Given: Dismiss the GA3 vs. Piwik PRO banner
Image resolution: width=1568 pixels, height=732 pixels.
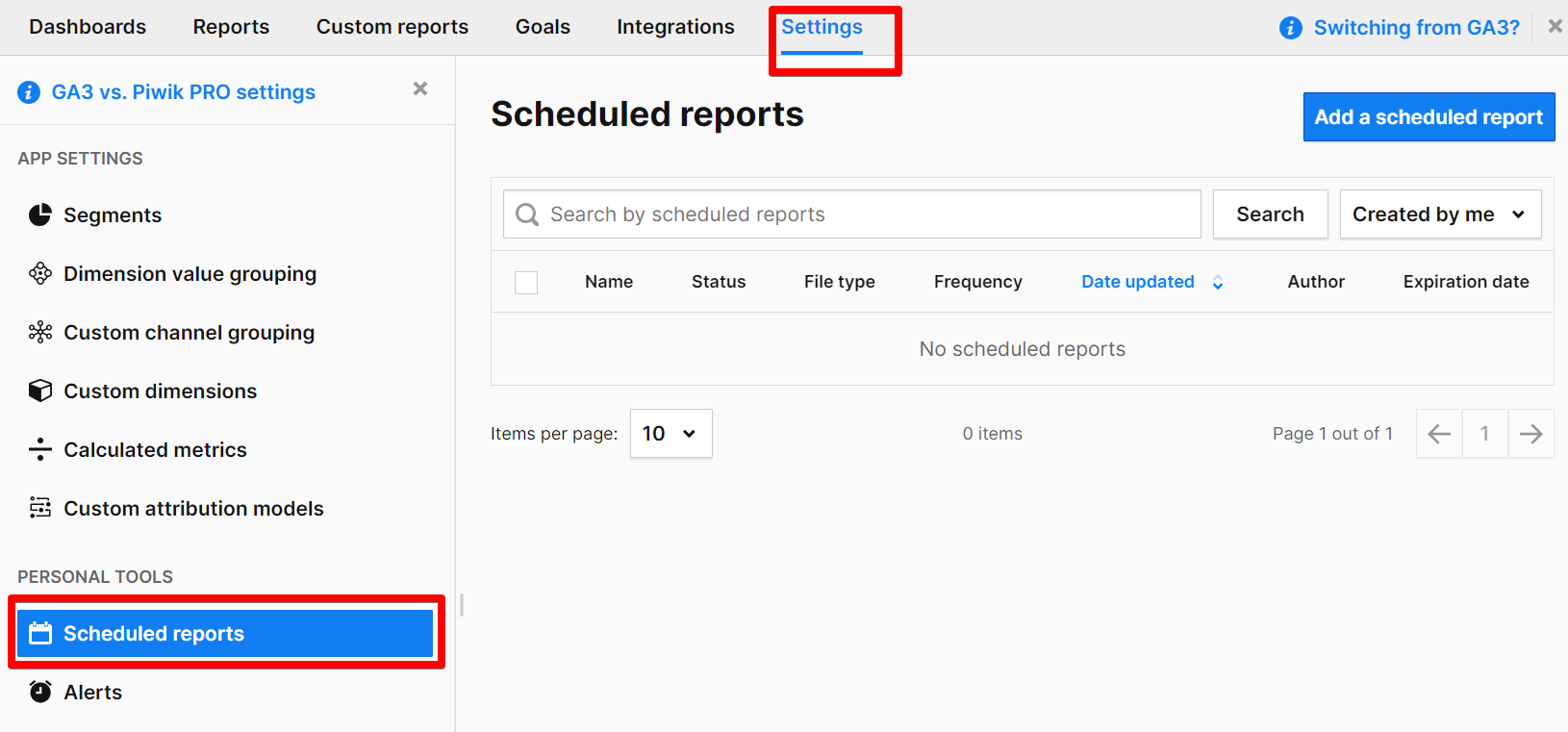Looking at the screenshot, I should coord(420,88).
